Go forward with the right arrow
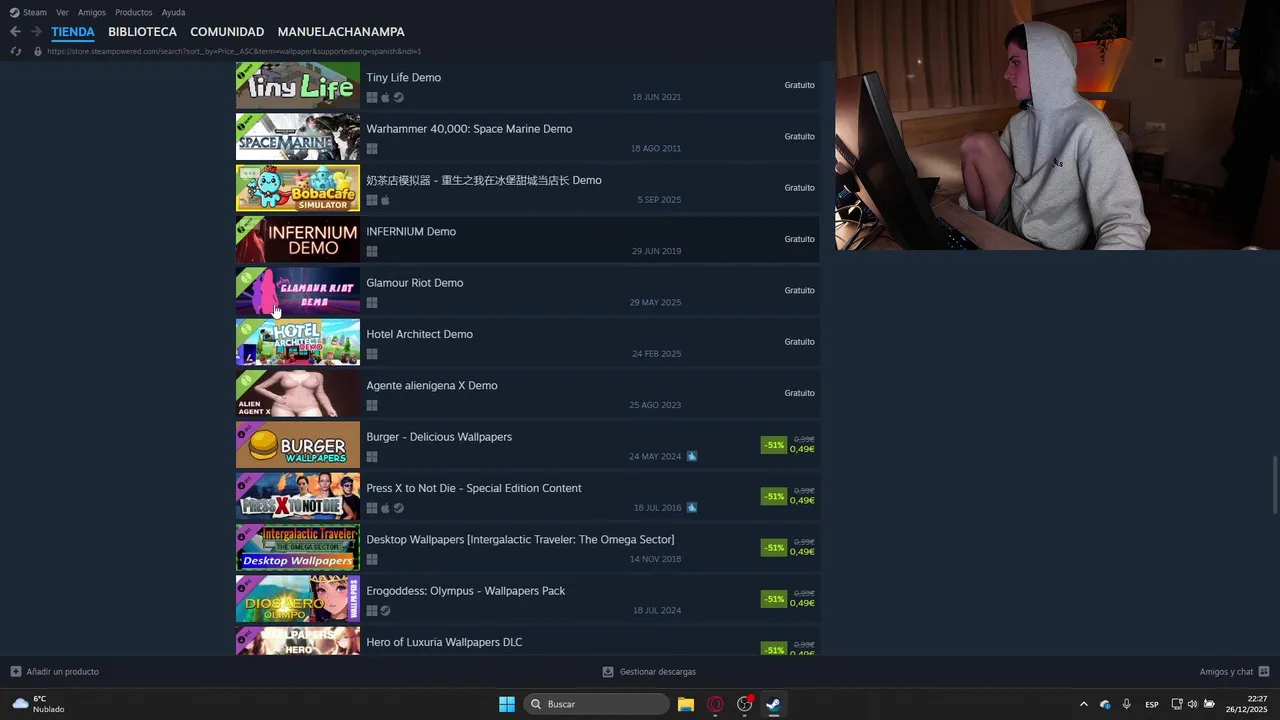Image resolution: width=1280 pixels, height=720 pixels. click(x=36, y=32)
